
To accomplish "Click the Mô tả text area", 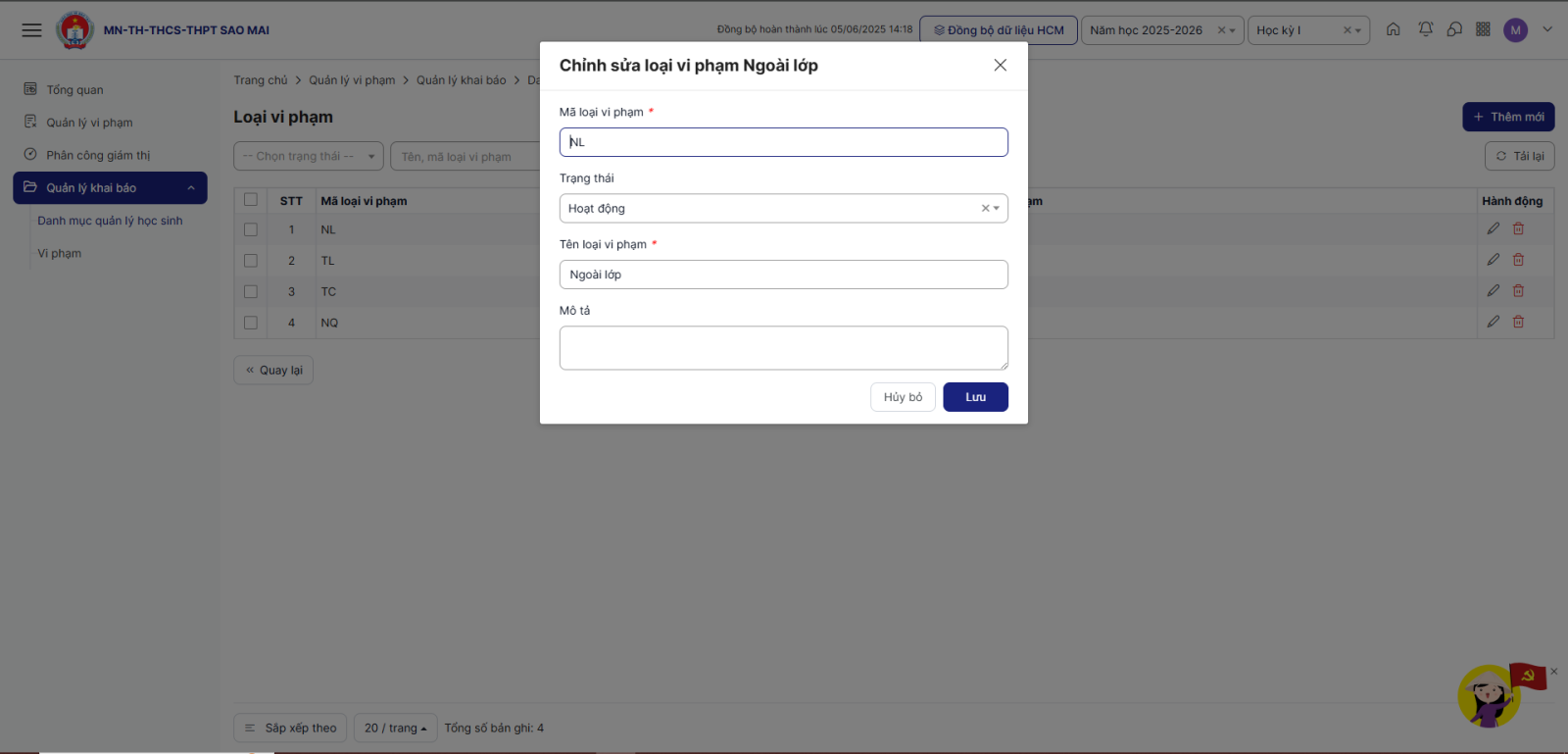I will [x=783, y=348].
